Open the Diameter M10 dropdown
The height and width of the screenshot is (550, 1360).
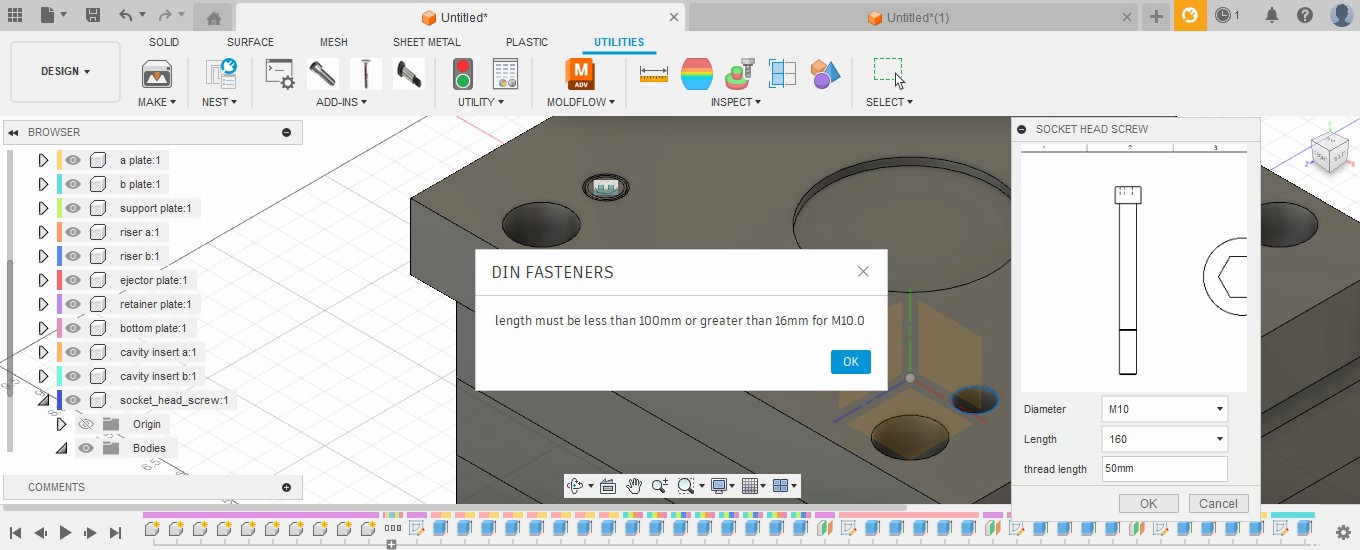coord(1164,409)
